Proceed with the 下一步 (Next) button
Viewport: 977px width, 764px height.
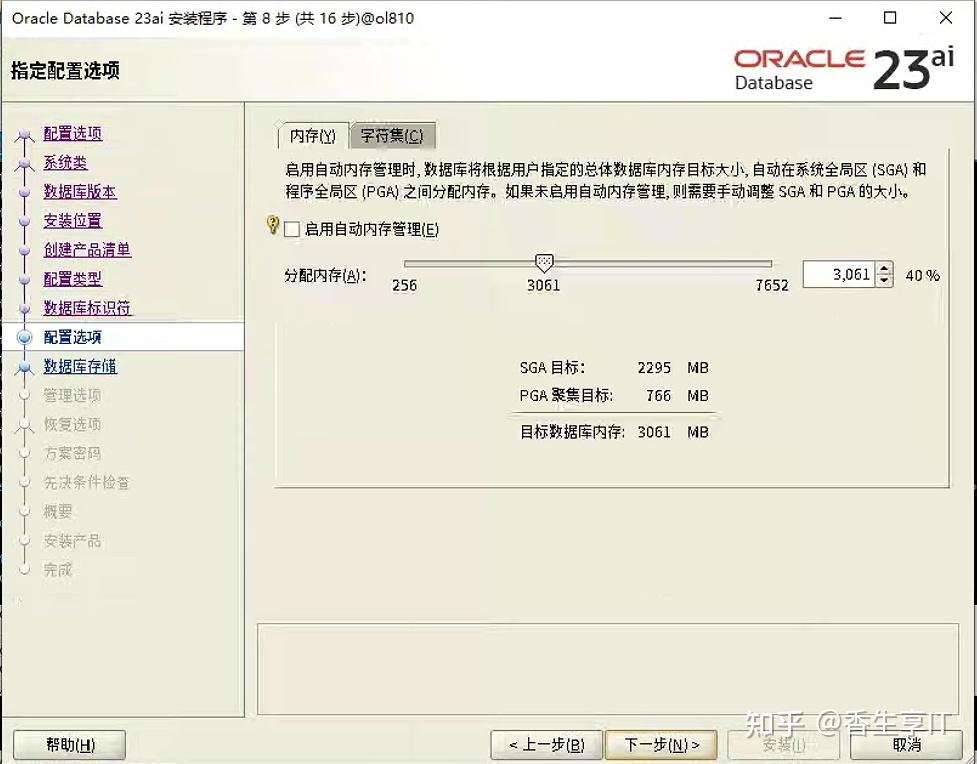[661, 744]
